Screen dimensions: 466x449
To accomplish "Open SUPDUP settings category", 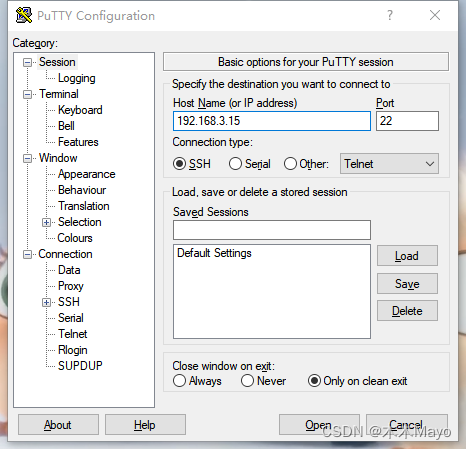I will 80,366.
